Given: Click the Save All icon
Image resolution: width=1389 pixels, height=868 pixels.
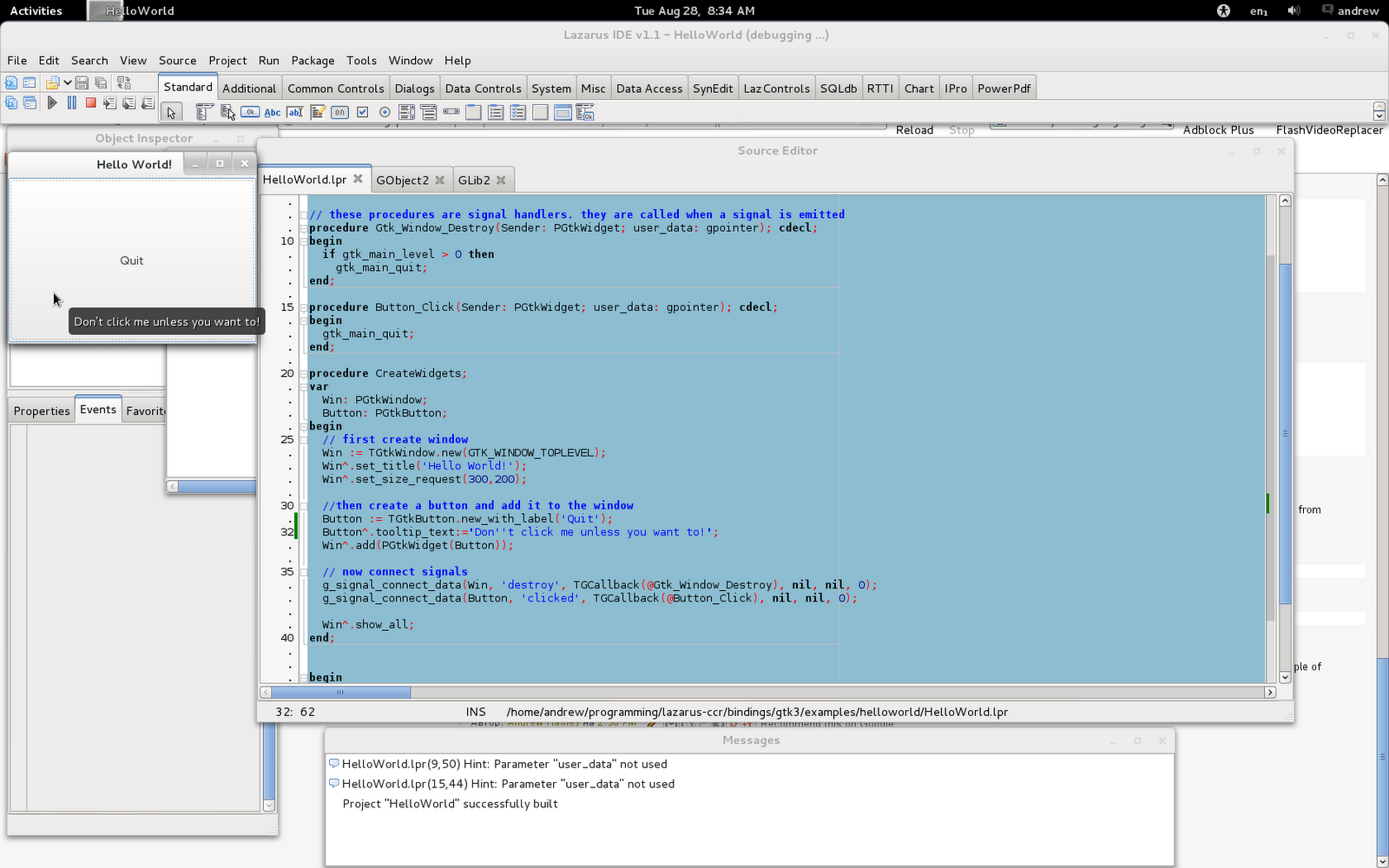Looking at the screenshot, I should tap(101, 82).
